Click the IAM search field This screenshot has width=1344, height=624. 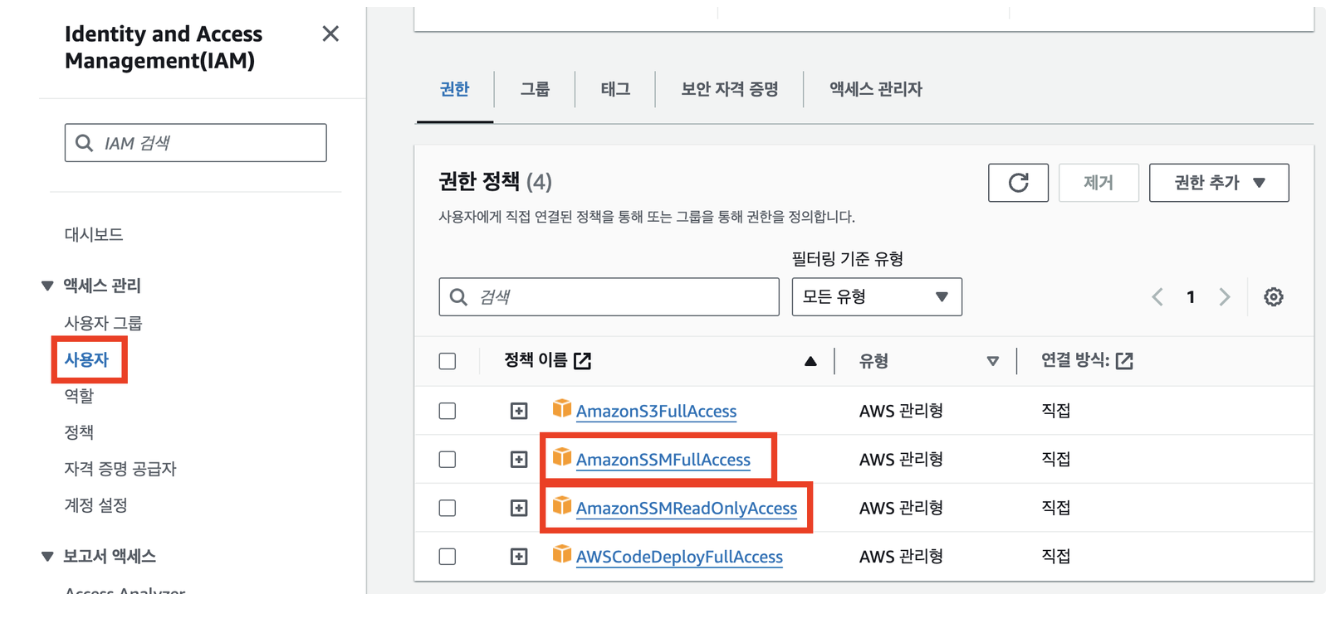click(196, 143)
